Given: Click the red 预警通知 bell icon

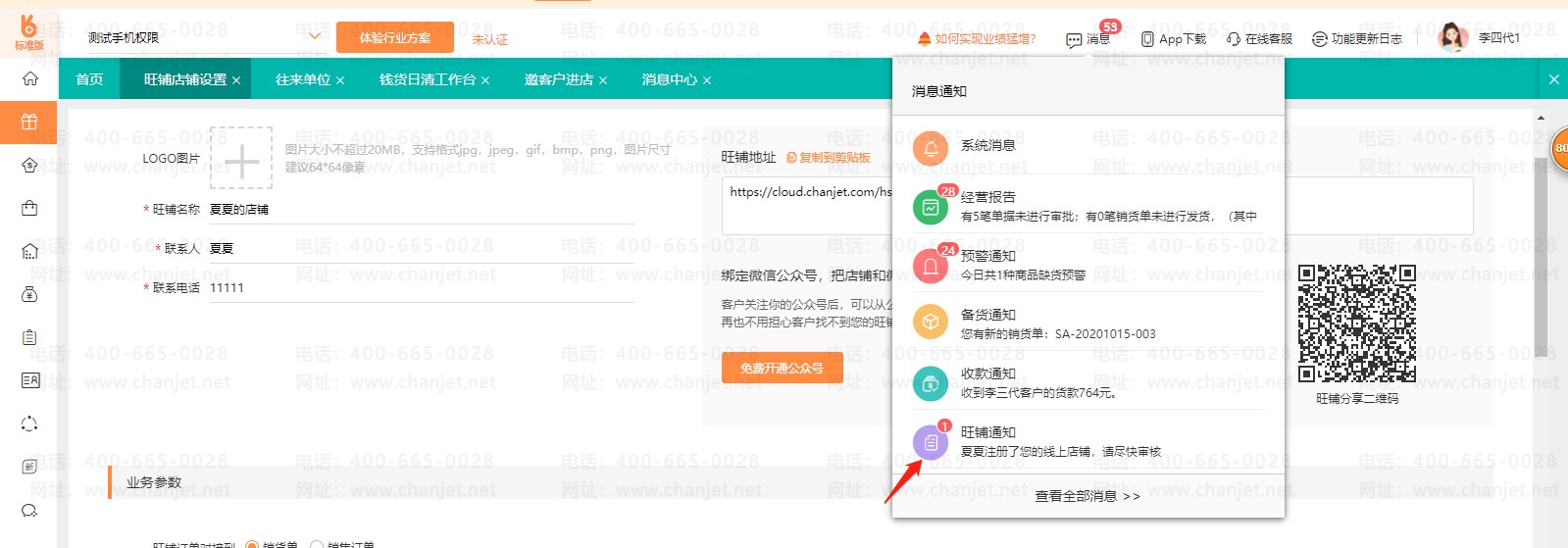Looking at the screenshot, I should click(931, 266).
